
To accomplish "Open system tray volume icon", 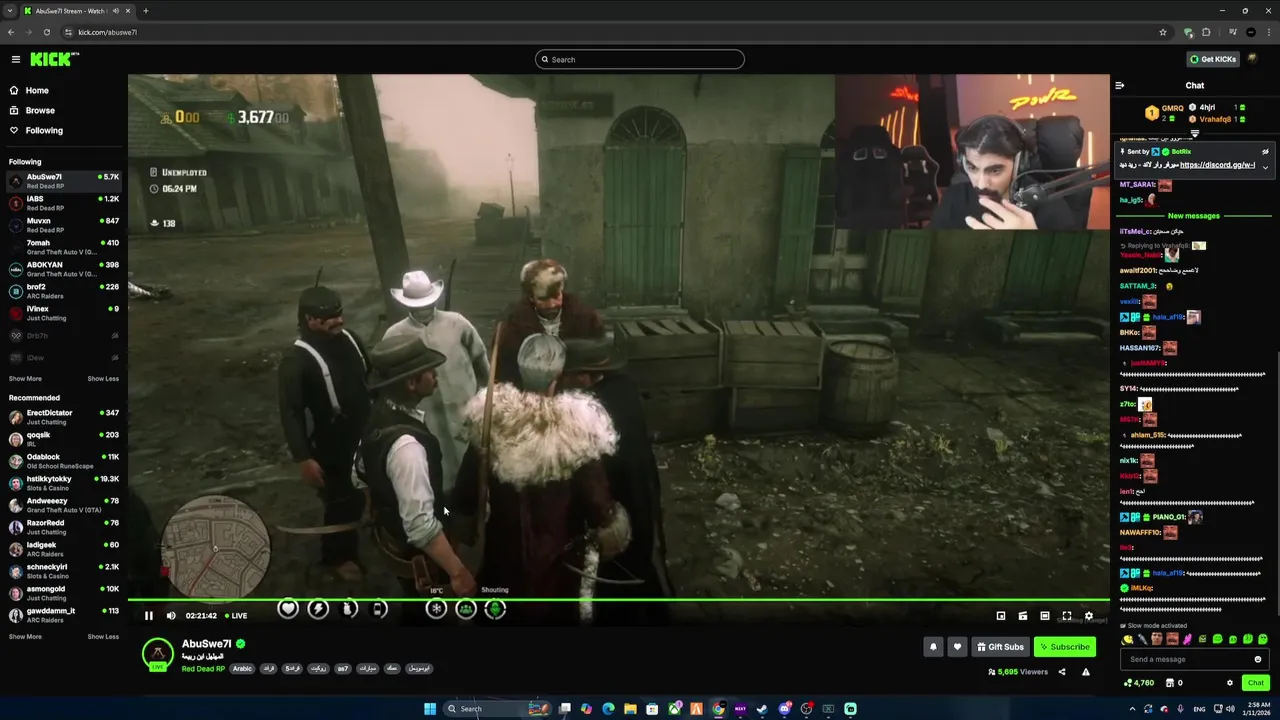I will tap(1229, 709).
